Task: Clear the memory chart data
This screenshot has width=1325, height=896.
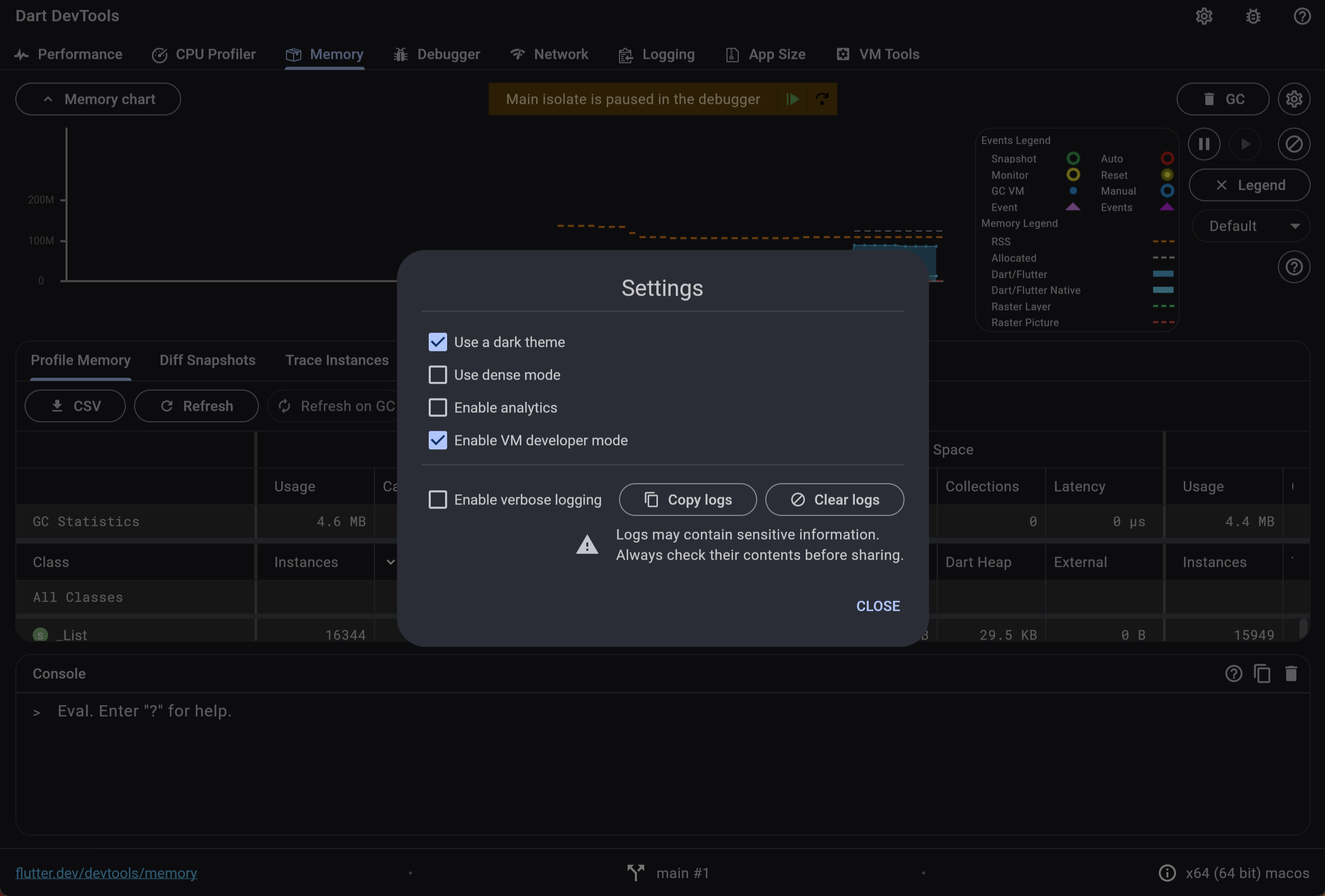Action: click(1294, 144)
